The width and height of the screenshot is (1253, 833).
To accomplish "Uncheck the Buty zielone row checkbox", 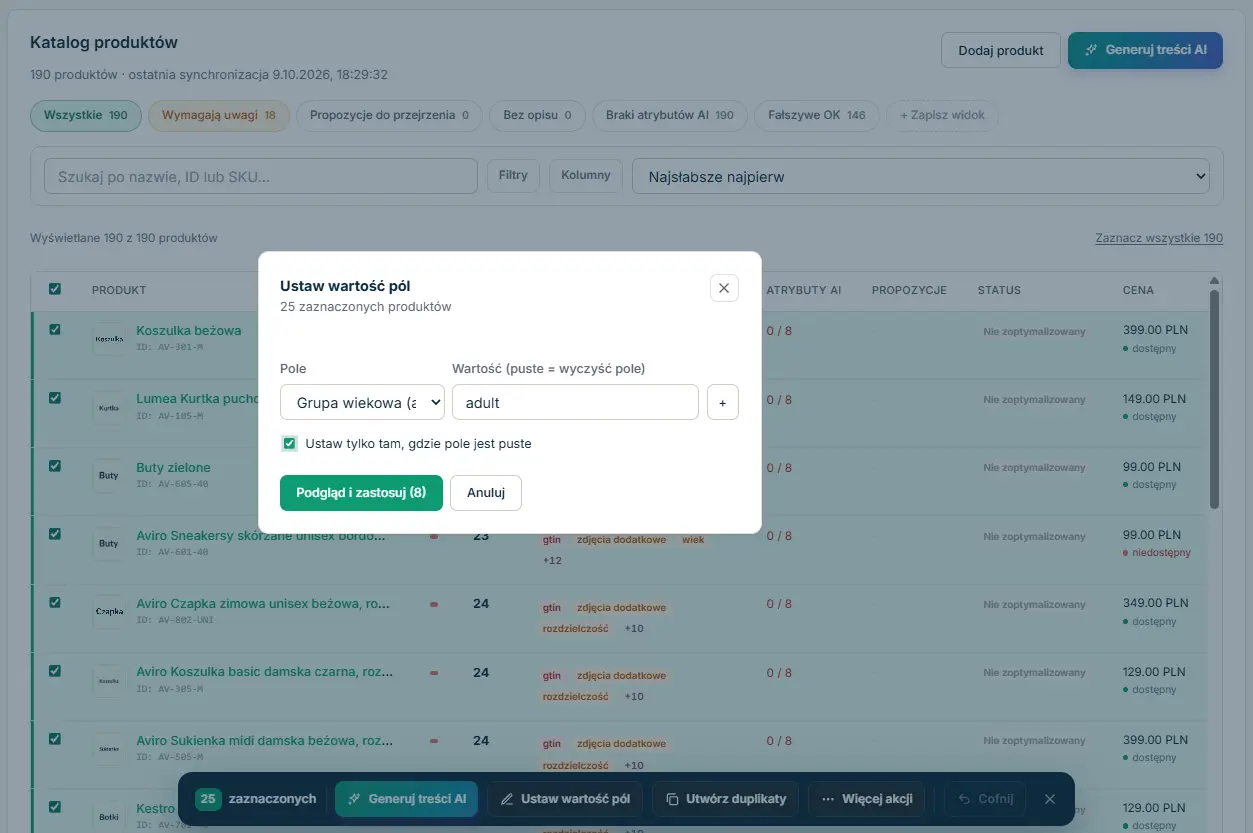I will click(55, 465).
